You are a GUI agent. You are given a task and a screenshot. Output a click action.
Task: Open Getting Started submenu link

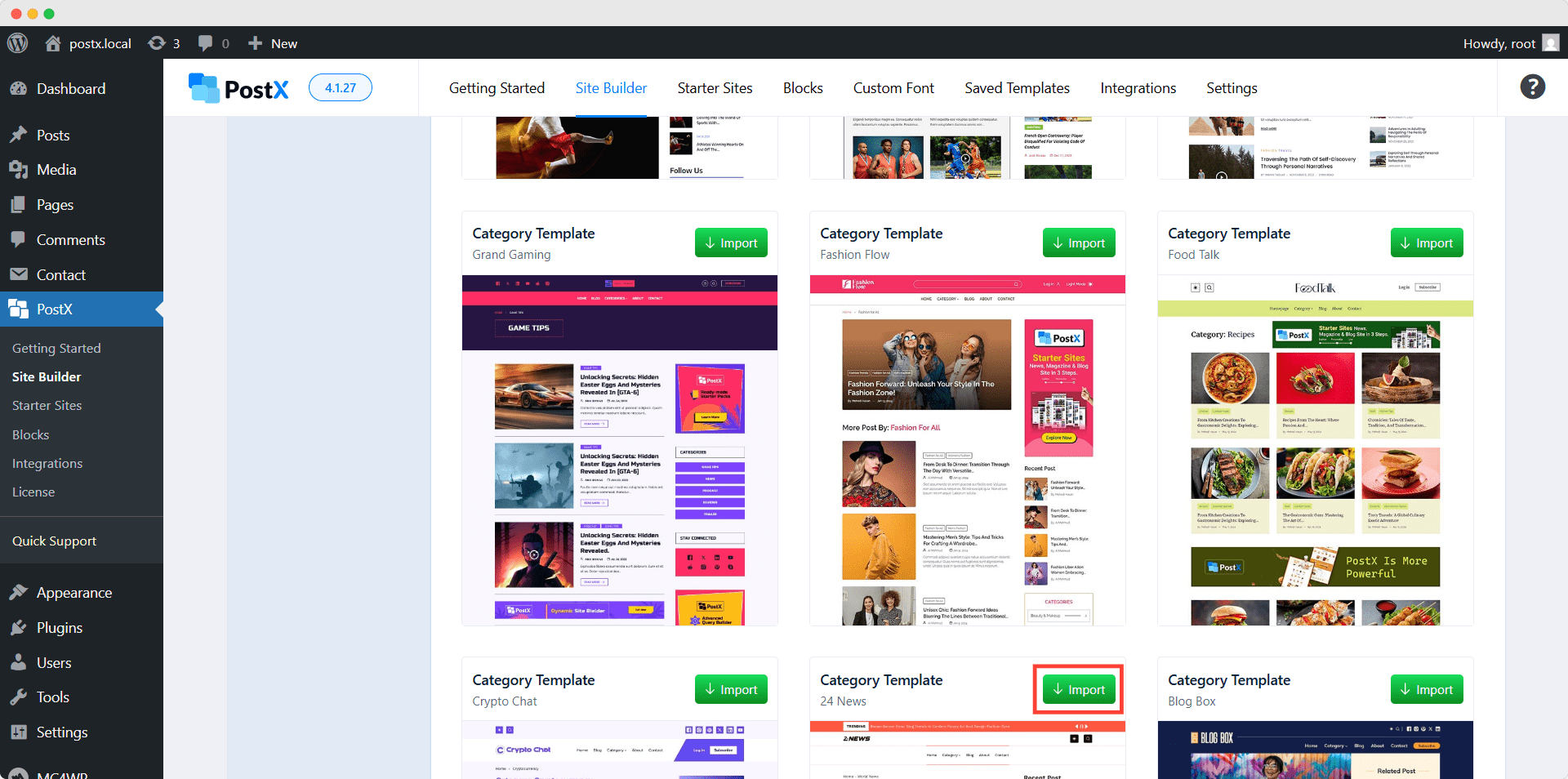coord(56,348)
